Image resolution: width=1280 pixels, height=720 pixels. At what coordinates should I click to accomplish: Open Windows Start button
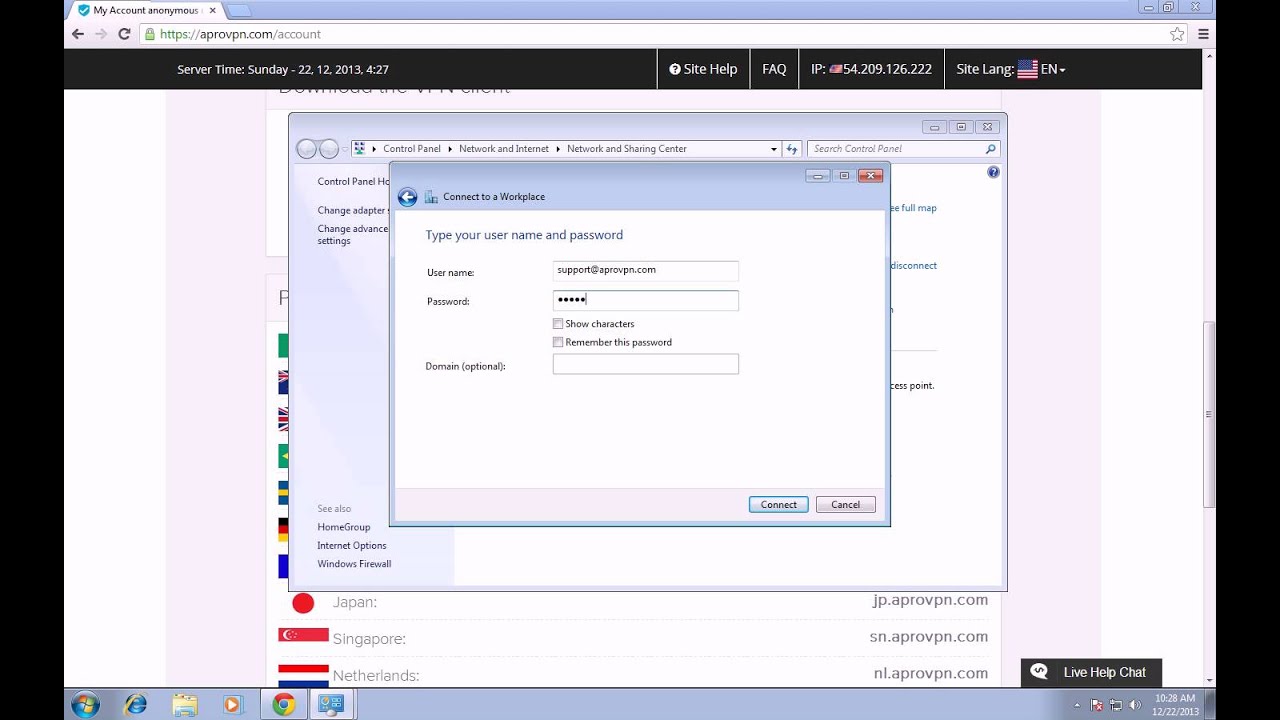tap(85, 704)
